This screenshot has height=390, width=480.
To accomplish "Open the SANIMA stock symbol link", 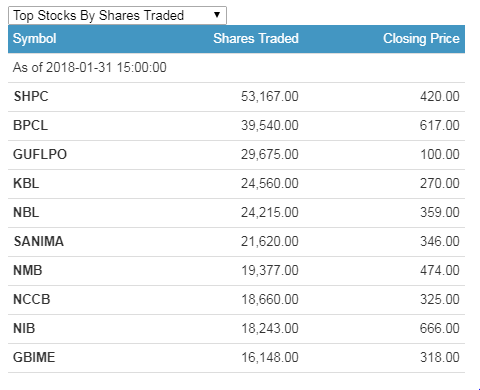I will (39, 242).
